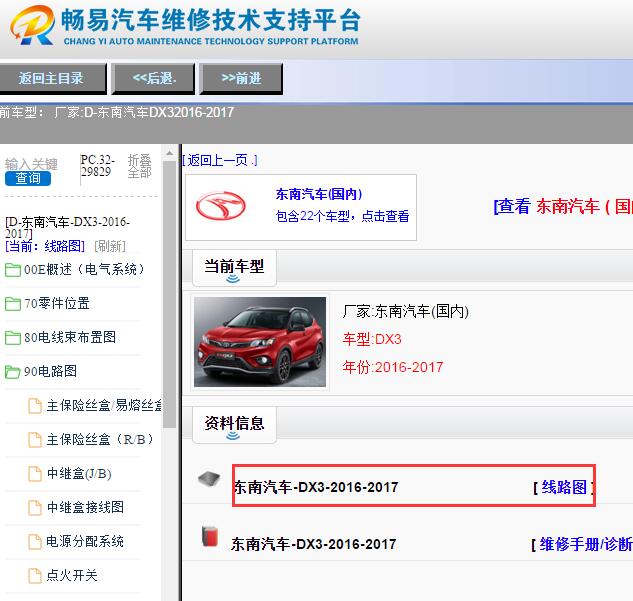The height and width of the screenshot is (601, 633).
Task: Open 主保险丝盒/易熔丝盒 document
Action: click(104, 405)
